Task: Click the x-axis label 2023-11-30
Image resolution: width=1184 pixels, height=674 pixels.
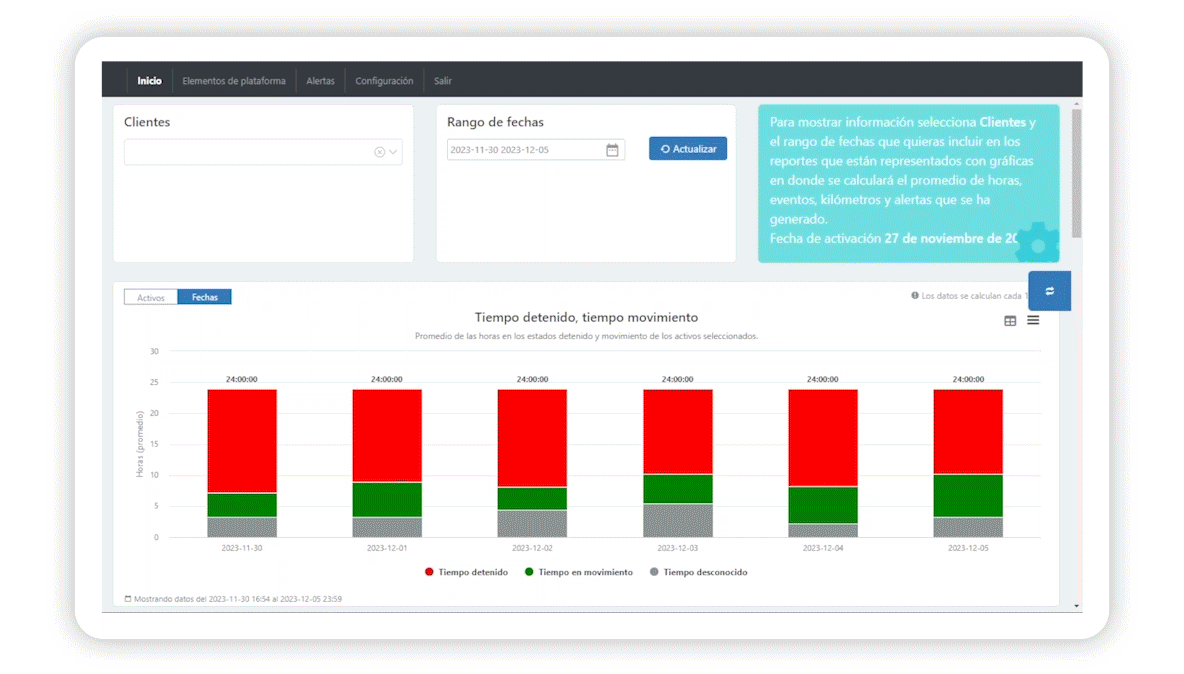Action: [x=242, y=548]
